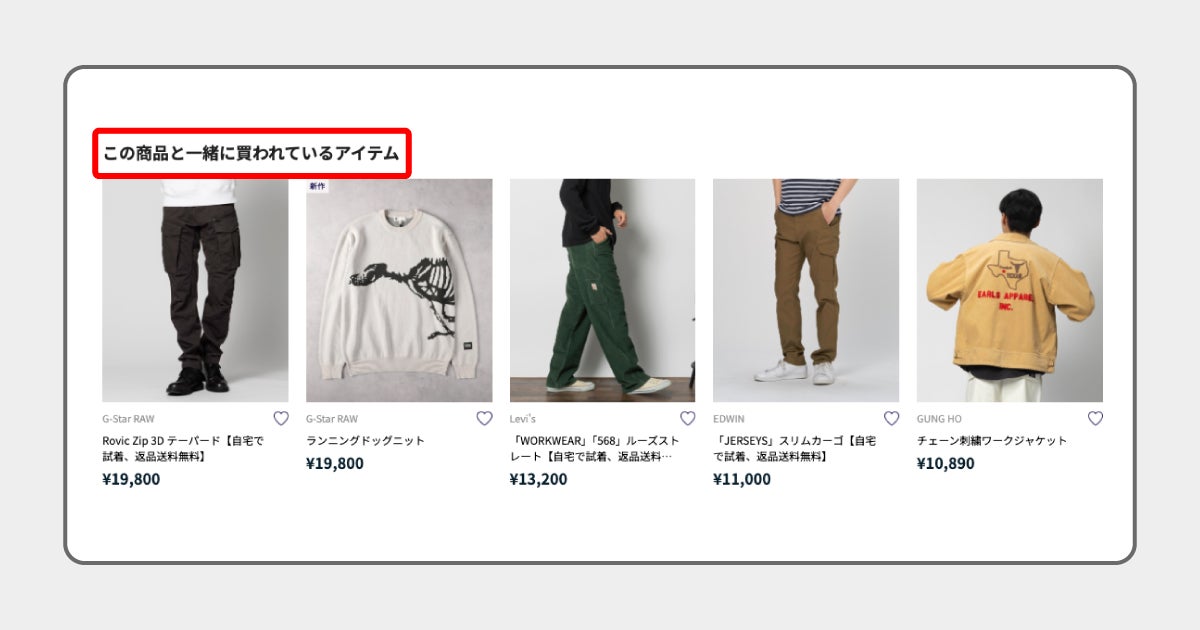
Task: Add EDWIN cargo pants to favorites heart
Action: (x=891, y=419)
